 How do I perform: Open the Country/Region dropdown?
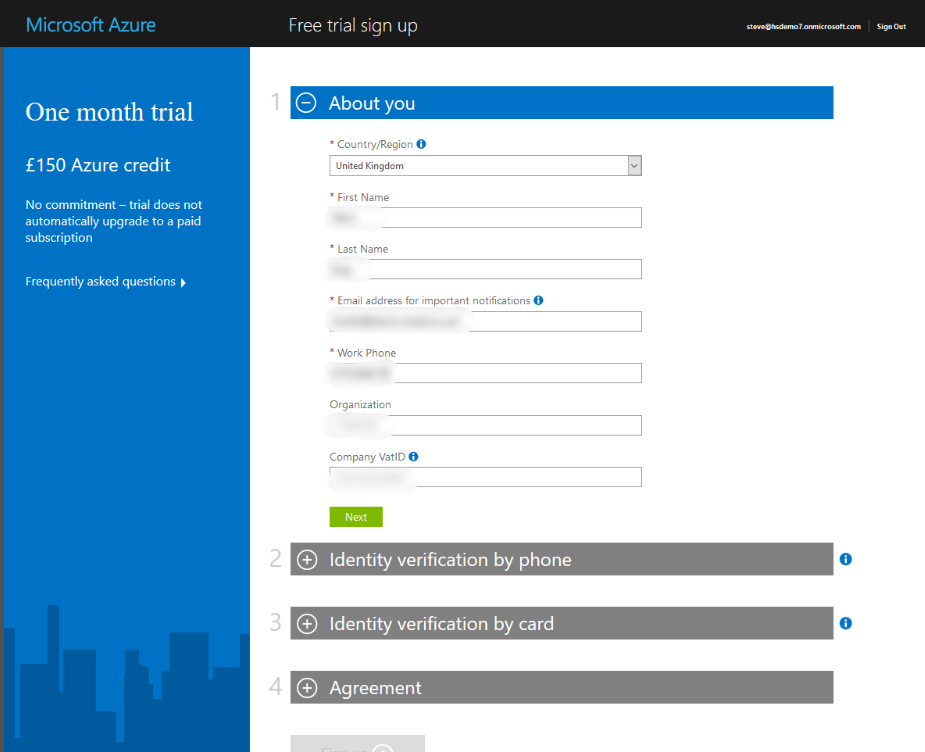click(x=485, y=166)
